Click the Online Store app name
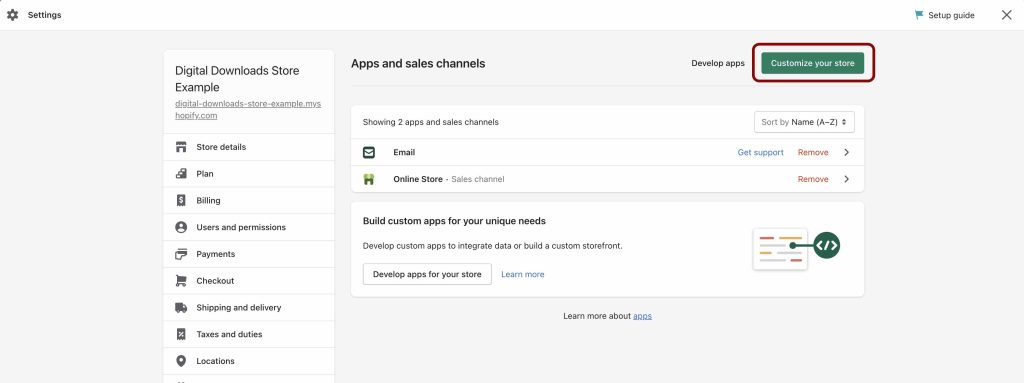The image size is (1024, 383). pos(418,179)
